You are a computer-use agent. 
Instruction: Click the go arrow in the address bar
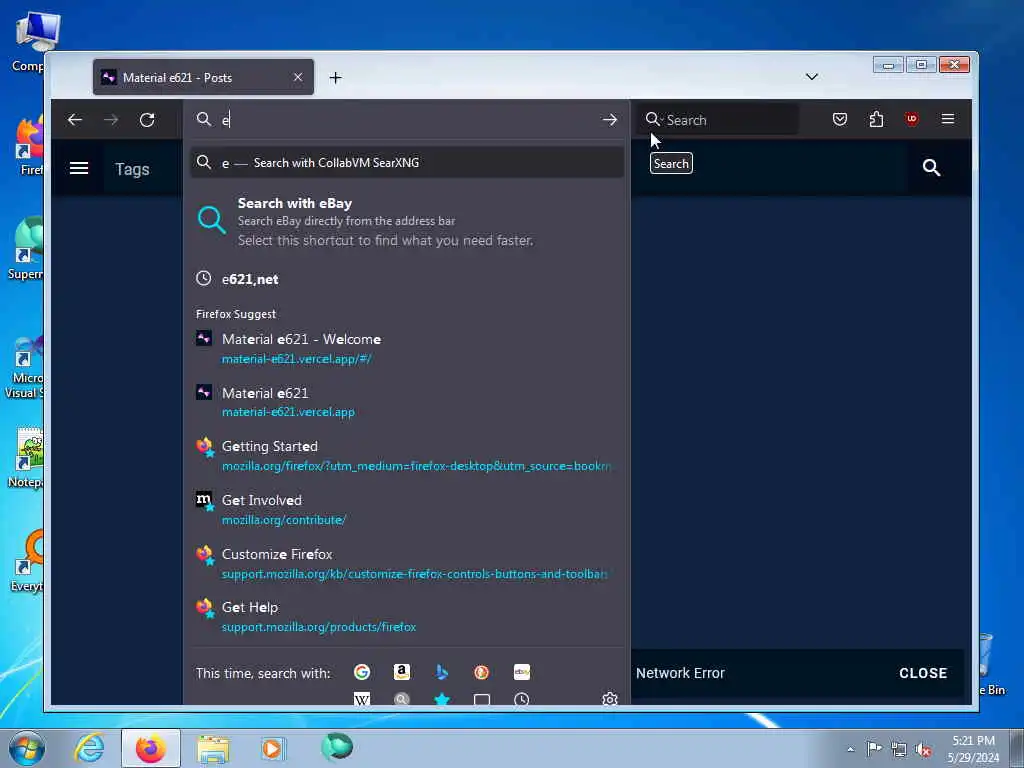tap(609, 120)
